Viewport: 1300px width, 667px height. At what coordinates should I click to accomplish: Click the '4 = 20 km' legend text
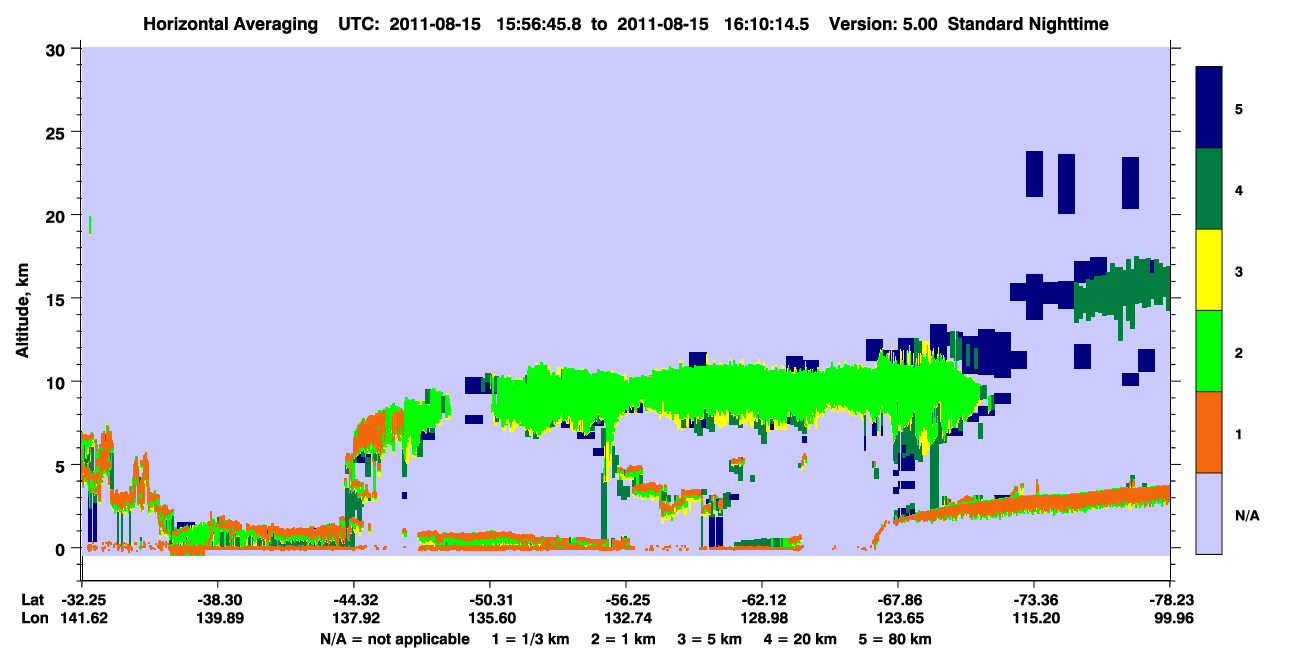pos(803,639)
